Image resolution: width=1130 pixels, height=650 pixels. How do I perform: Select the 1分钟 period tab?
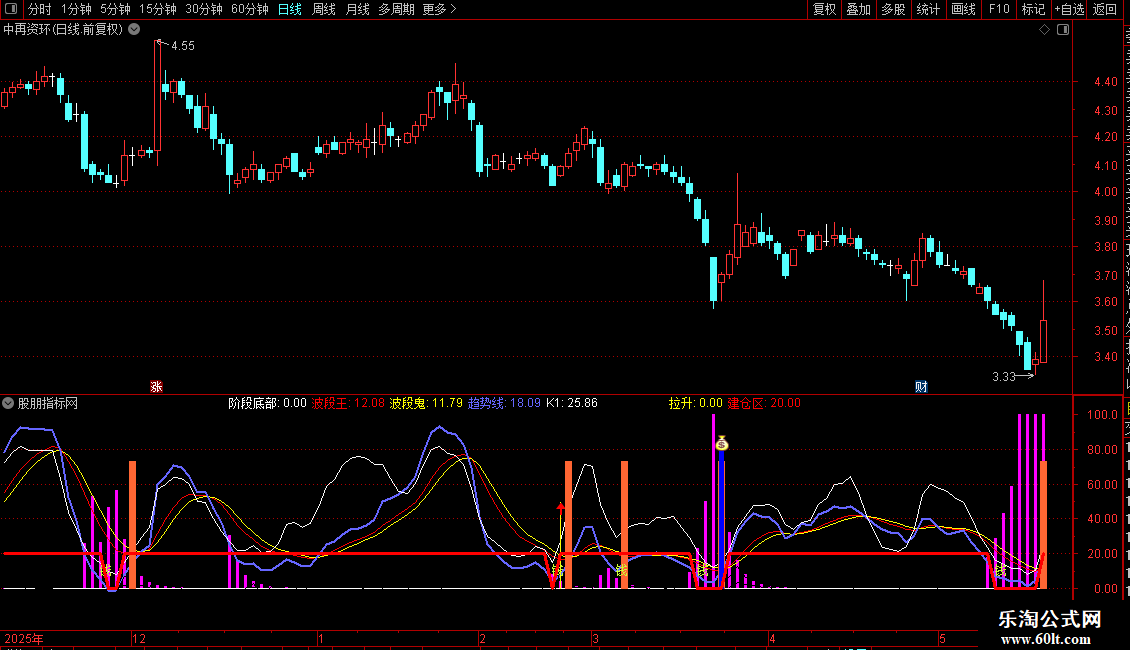pyautogui.click(x=76, y=9)
